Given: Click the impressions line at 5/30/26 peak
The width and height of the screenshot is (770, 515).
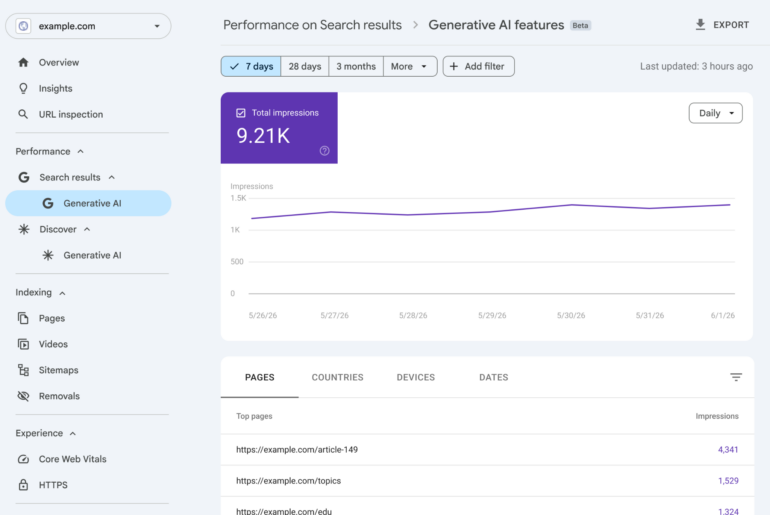Looking at the screenshot, I should click(572, 205).
